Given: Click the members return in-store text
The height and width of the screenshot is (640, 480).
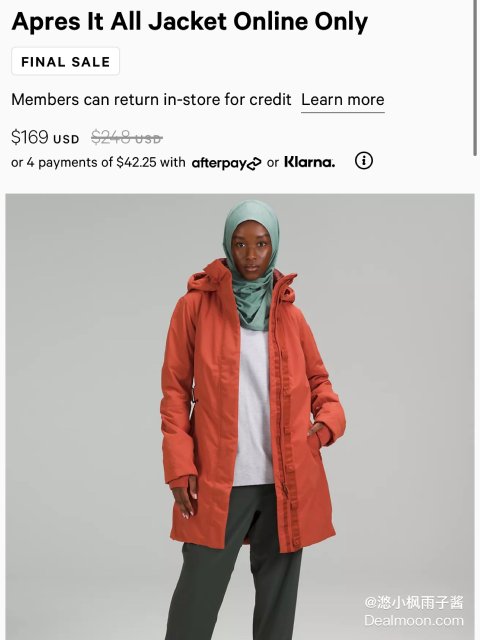Looking at the screenshot, I should click(x=151, y=100).
